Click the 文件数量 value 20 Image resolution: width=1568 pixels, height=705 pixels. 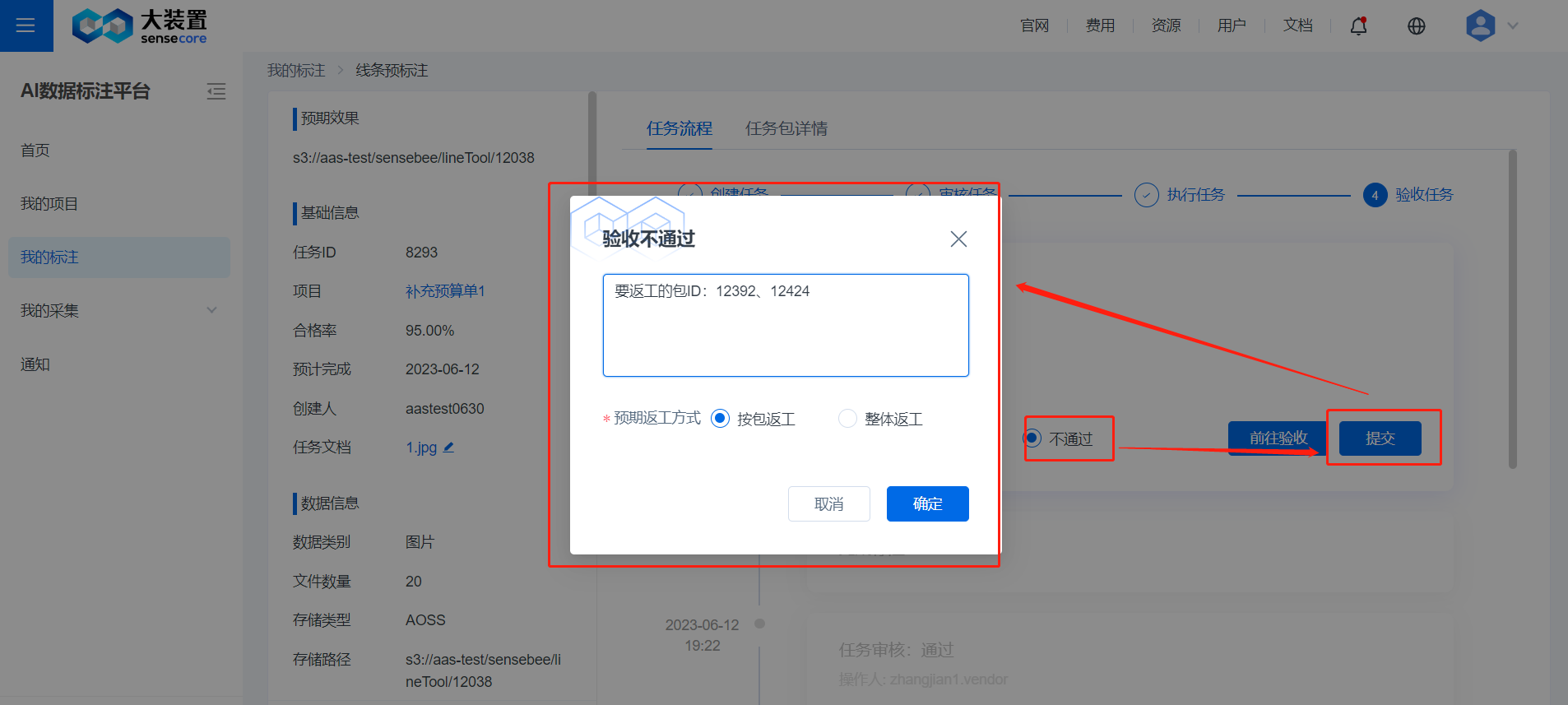[414, 582]
